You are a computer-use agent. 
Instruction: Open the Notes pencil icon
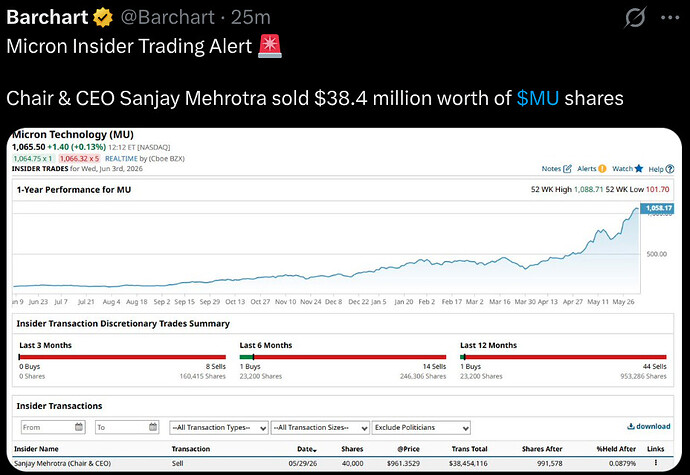568,169
